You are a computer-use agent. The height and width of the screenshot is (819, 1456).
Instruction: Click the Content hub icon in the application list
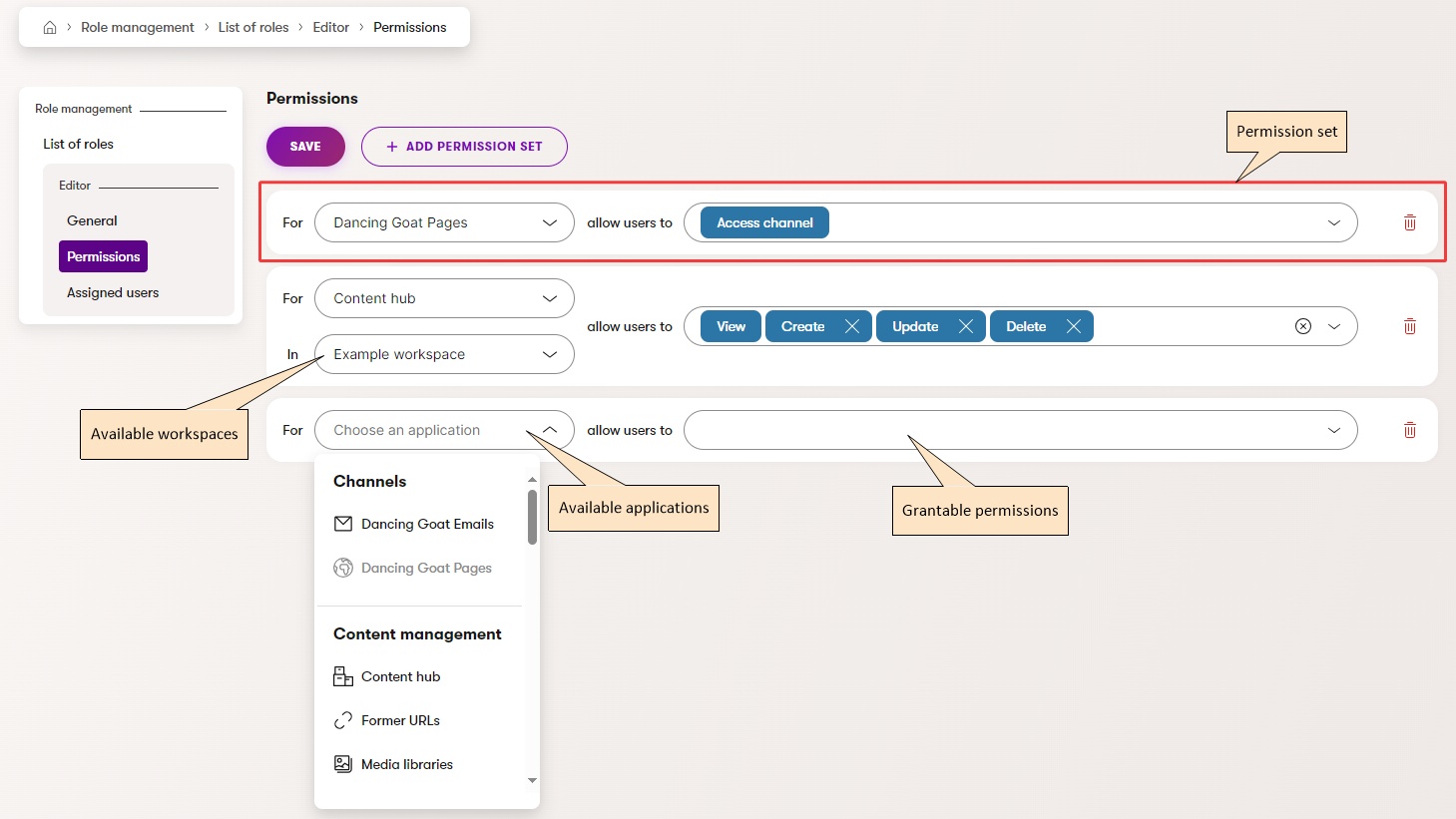(x=343, y=675)
